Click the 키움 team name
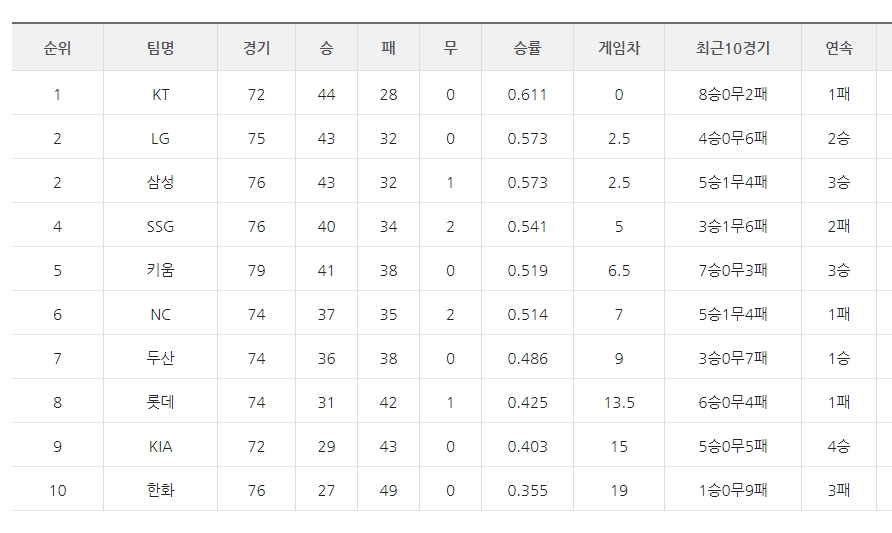This screenshot has height=533, width=892. (160, 271)
